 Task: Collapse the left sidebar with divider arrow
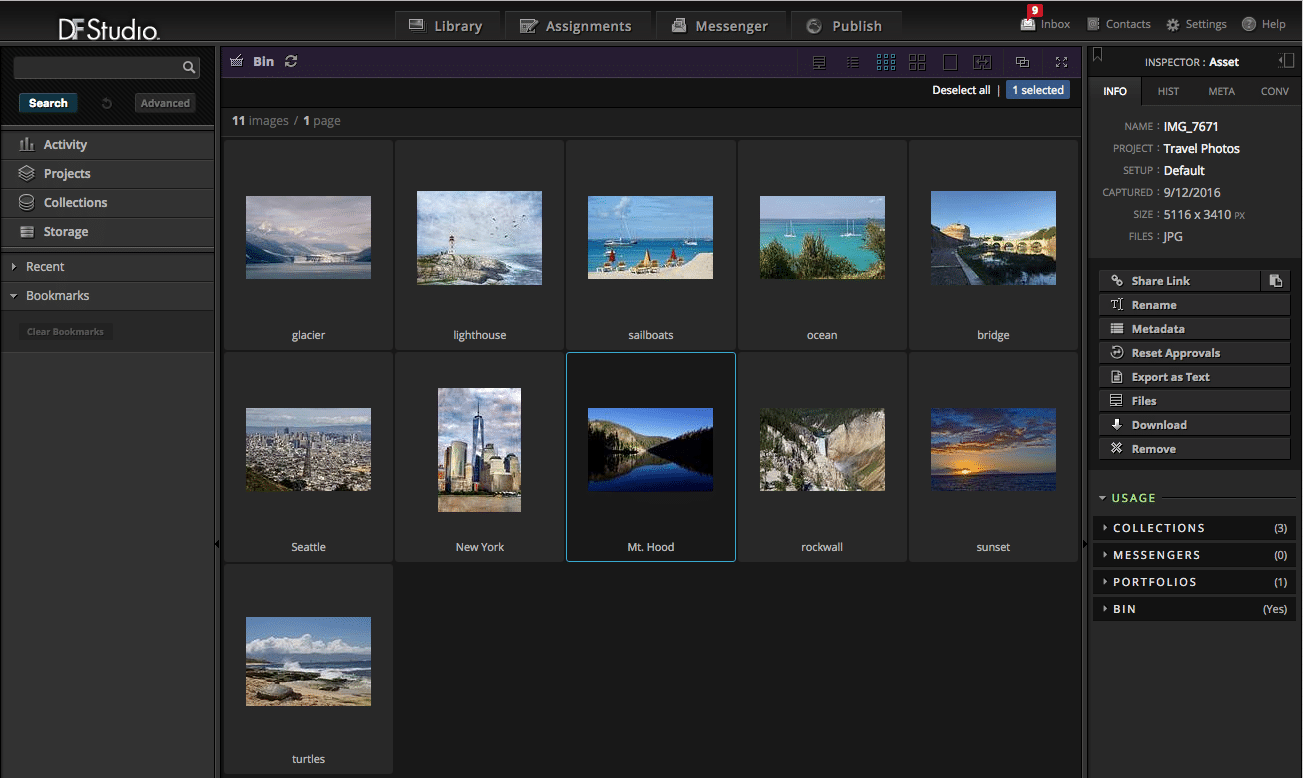pyautogui.click(x=217, y=544)
